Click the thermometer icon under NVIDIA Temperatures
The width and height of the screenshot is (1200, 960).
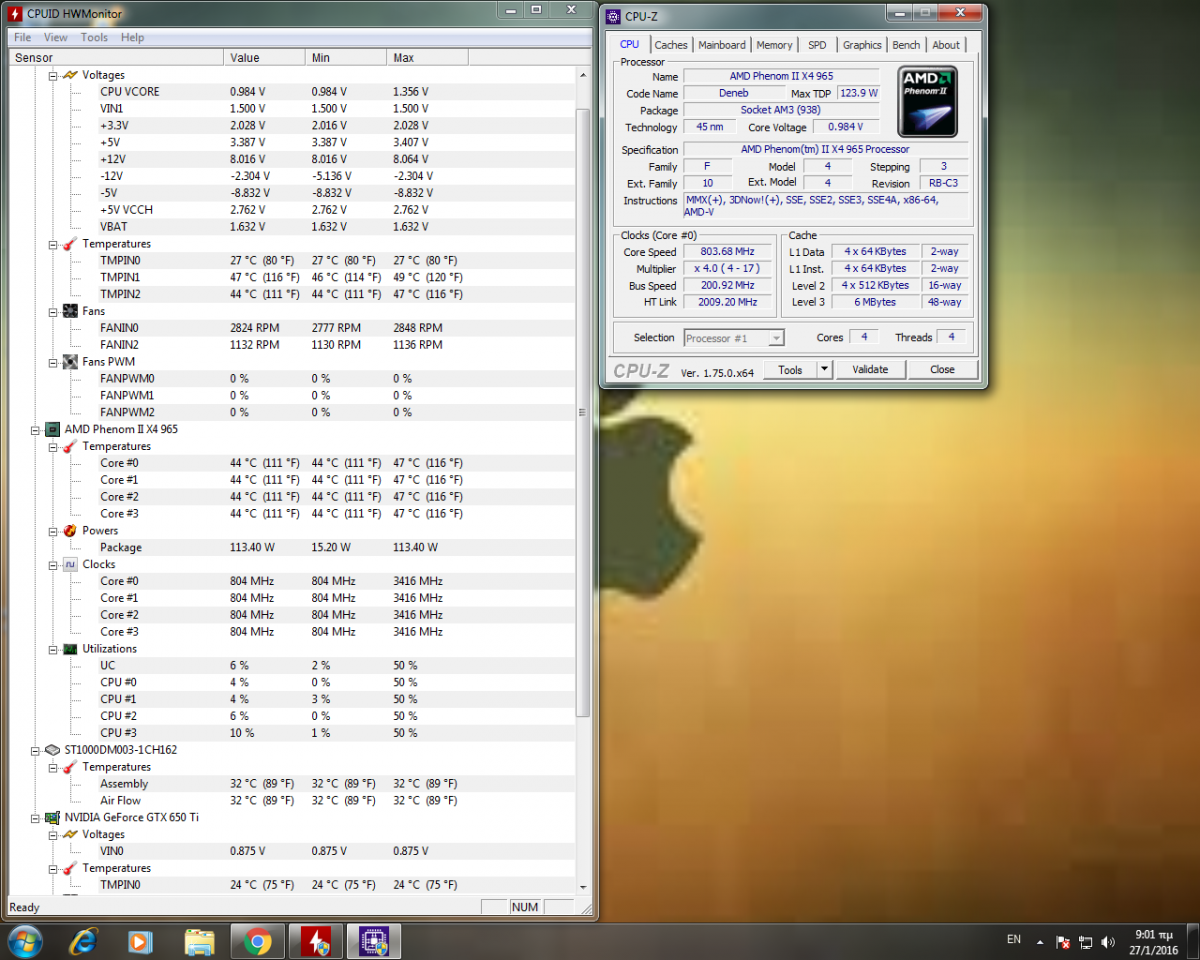tap(70, 868)
